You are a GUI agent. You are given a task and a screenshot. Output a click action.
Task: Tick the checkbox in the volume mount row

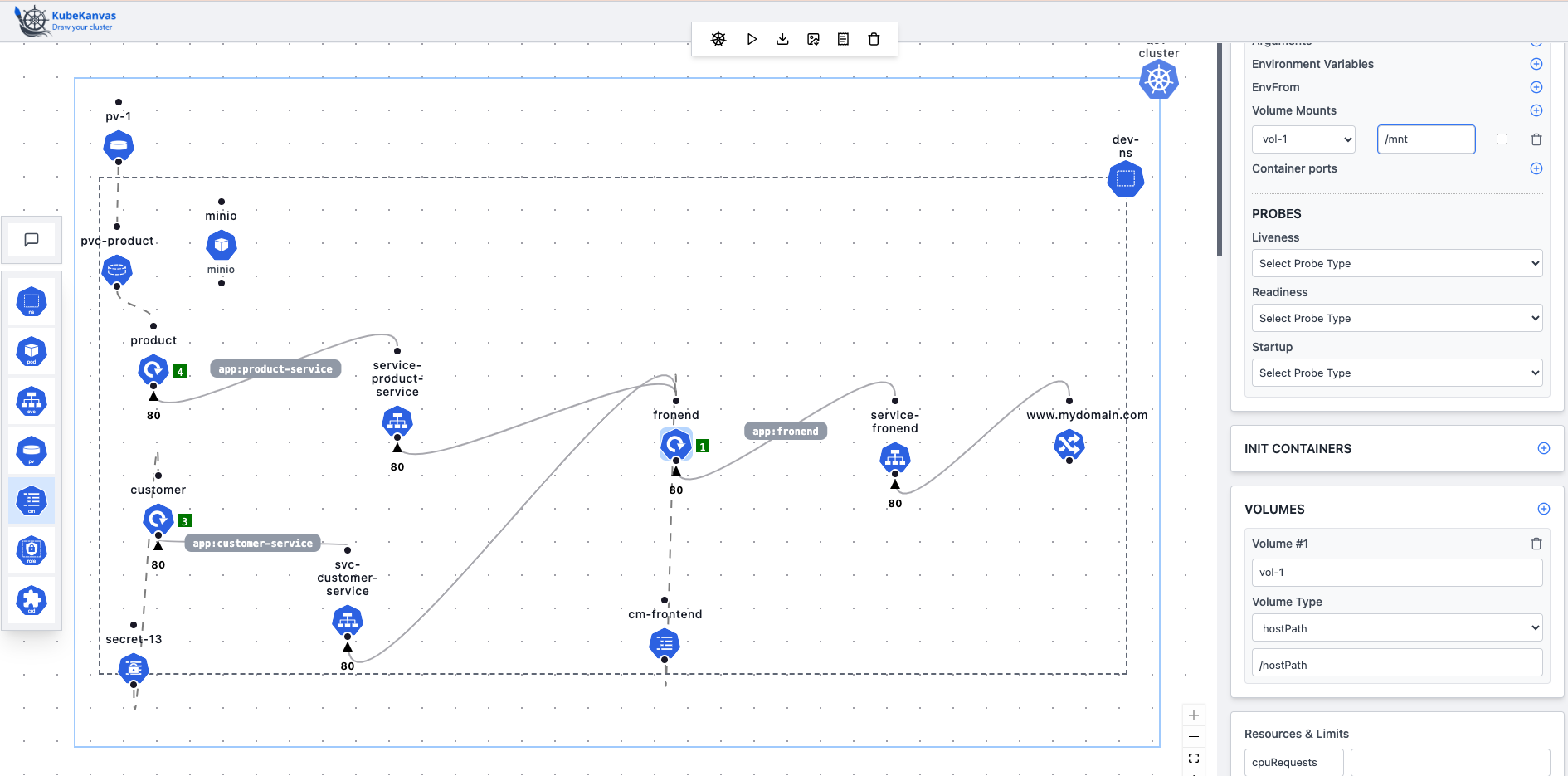(x=1502, y=139)
